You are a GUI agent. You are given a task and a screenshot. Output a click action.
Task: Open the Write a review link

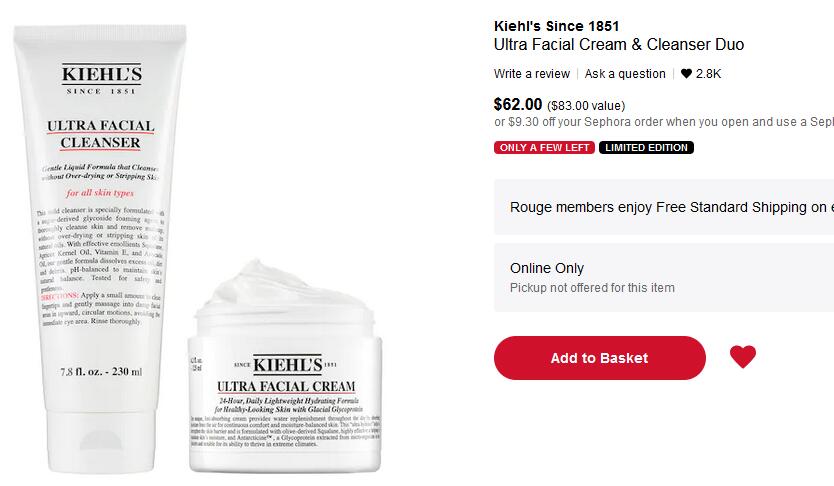point(531,74)
